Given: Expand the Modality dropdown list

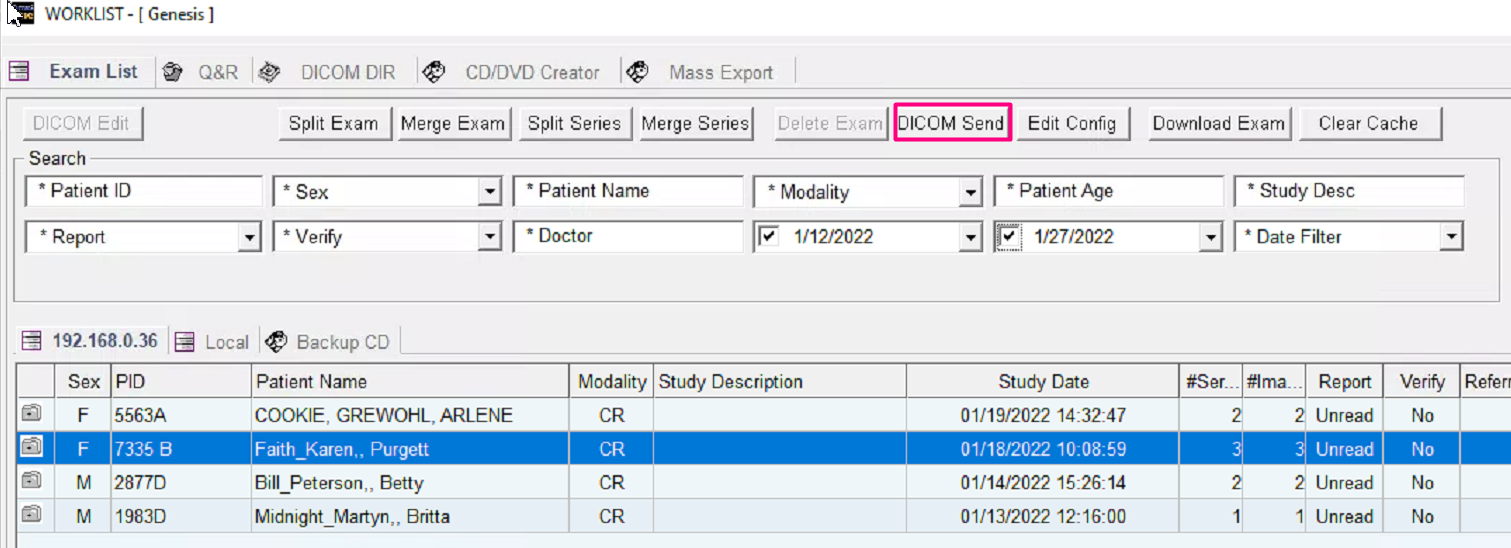Looking at the screenshot, I should pyautogui.click(x=968, y=191).
